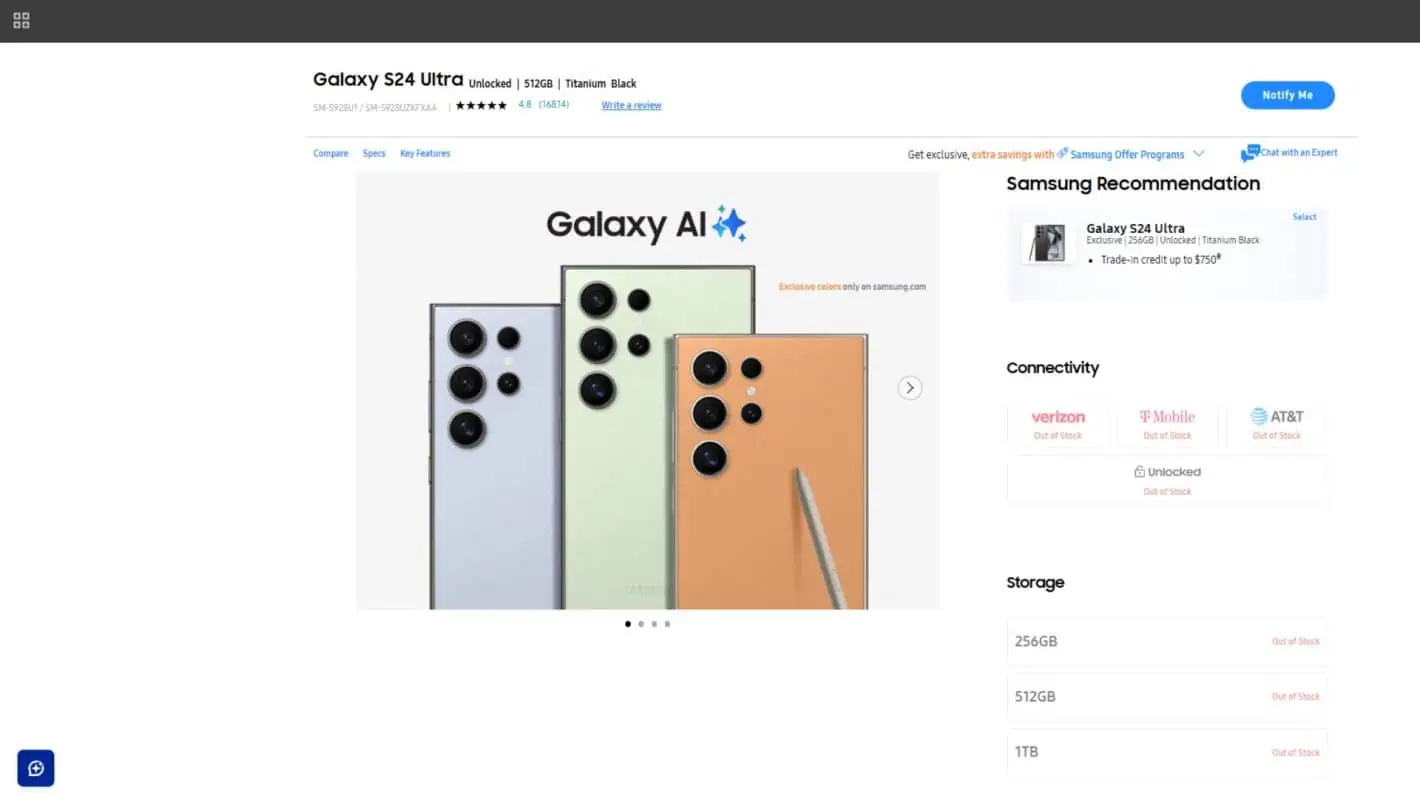Open the Write a review link
Screen dimensions: 1420x799
631,104
